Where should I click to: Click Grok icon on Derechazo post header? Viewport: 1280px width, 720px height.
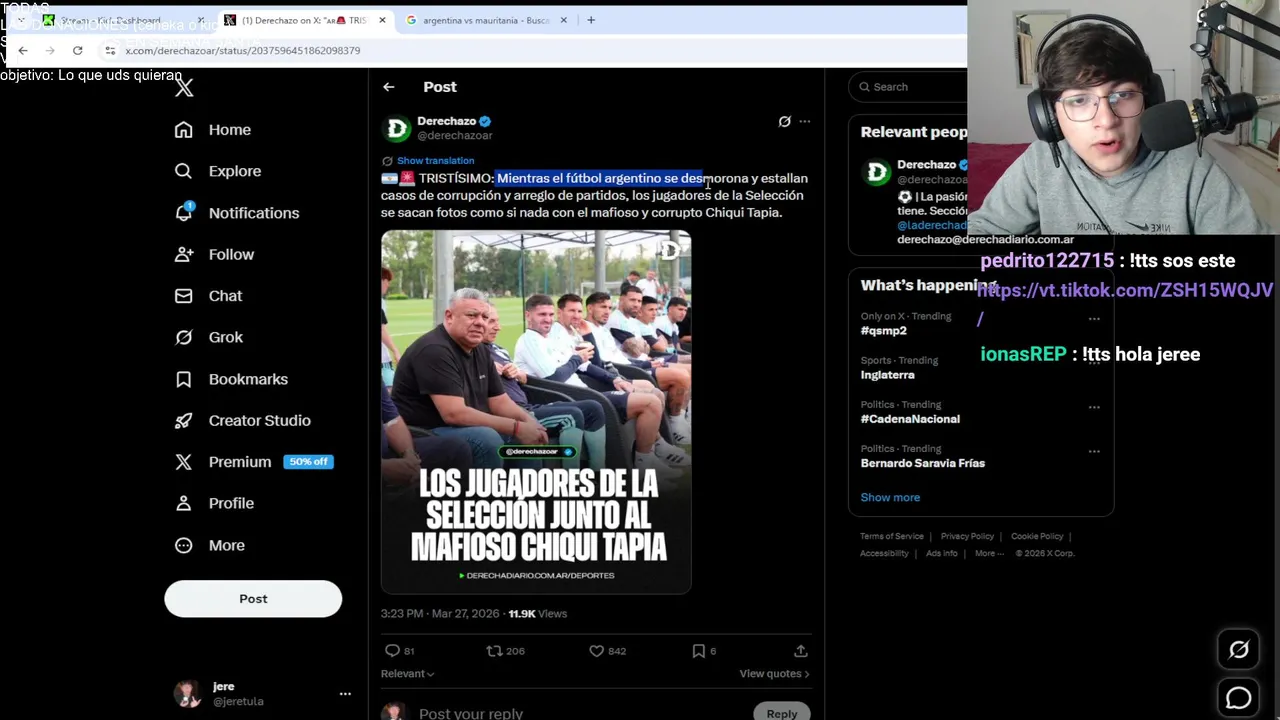pos(784,121)
